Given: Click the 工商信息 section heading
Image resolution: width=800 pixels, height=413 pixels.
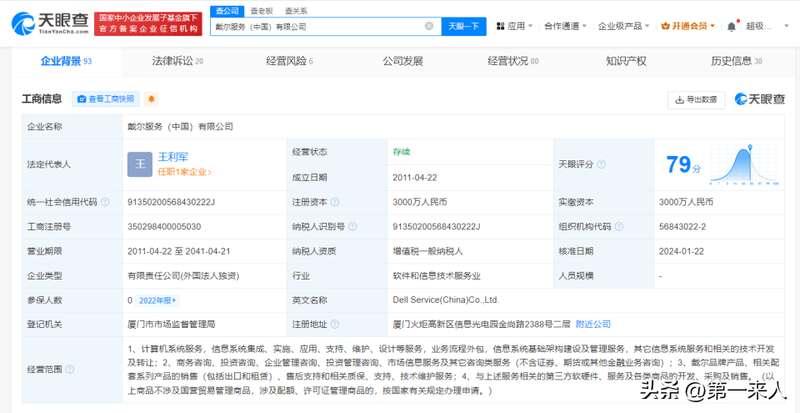Looking at the screenshot, I should (x=42, y=99).
